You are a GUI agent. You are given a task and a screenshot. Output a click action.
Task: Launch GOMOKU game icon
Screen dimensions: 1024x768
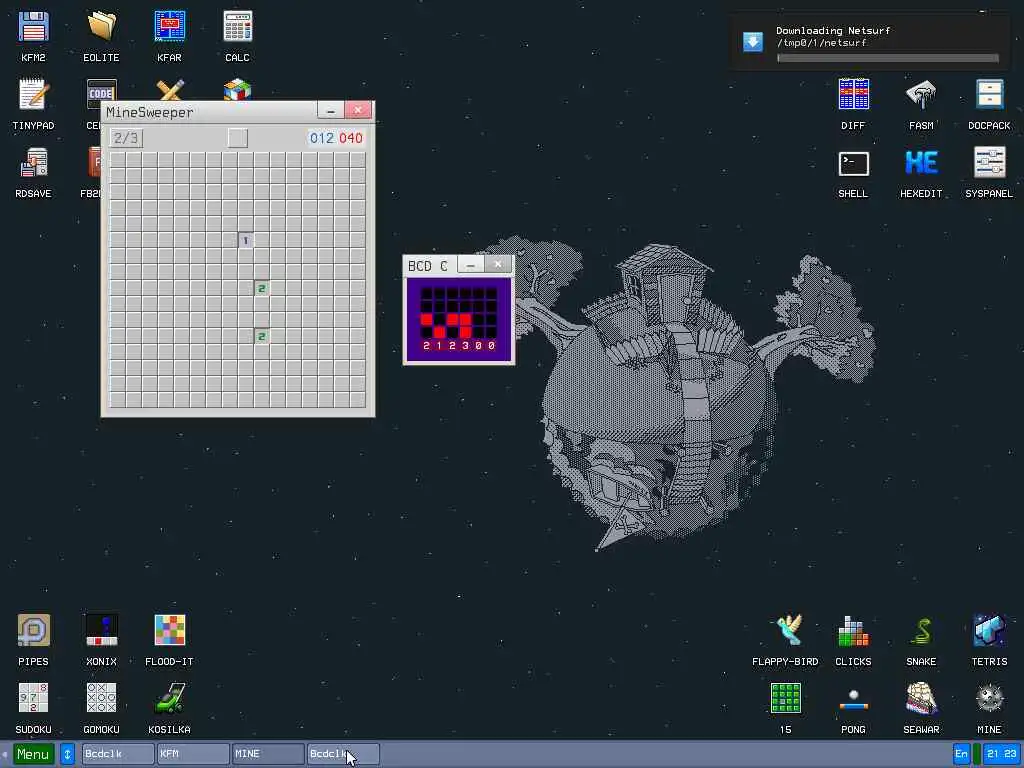(101, 708)
